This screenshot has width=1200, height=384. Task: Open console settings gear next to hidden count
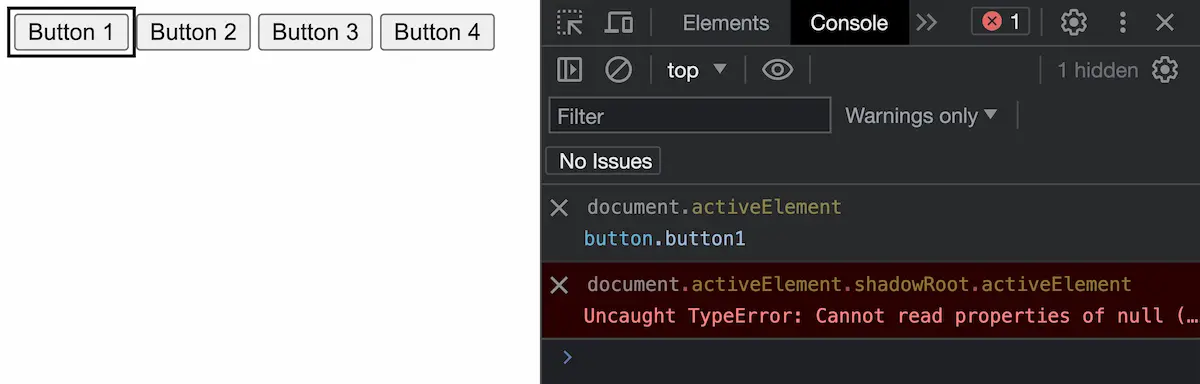pyautogui.click(x=1165, y=70)
